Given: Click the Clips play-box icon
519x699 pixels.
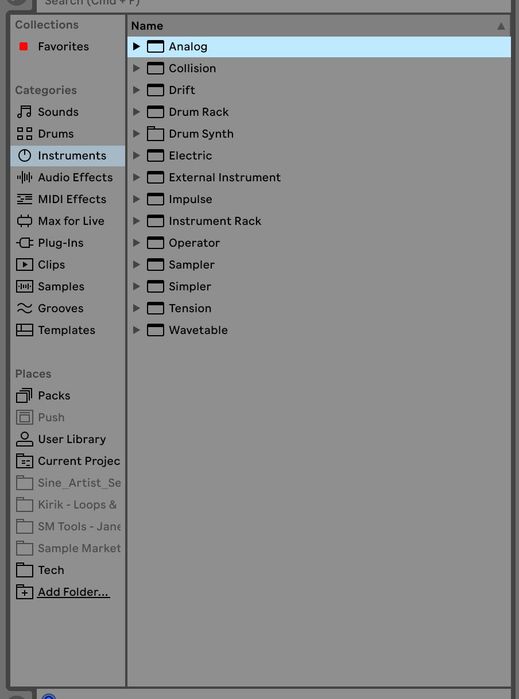Looking at the screenshot, I should pos(25,265).
